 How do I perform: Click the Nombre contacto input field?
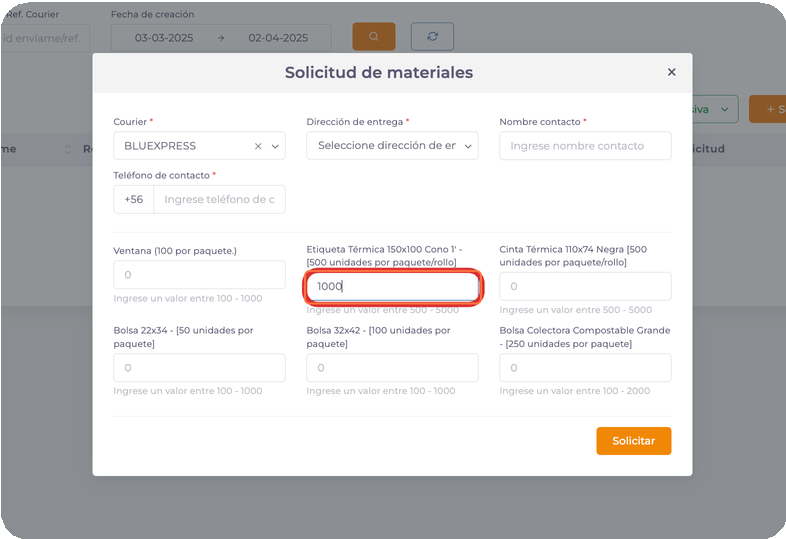[585, 146]
